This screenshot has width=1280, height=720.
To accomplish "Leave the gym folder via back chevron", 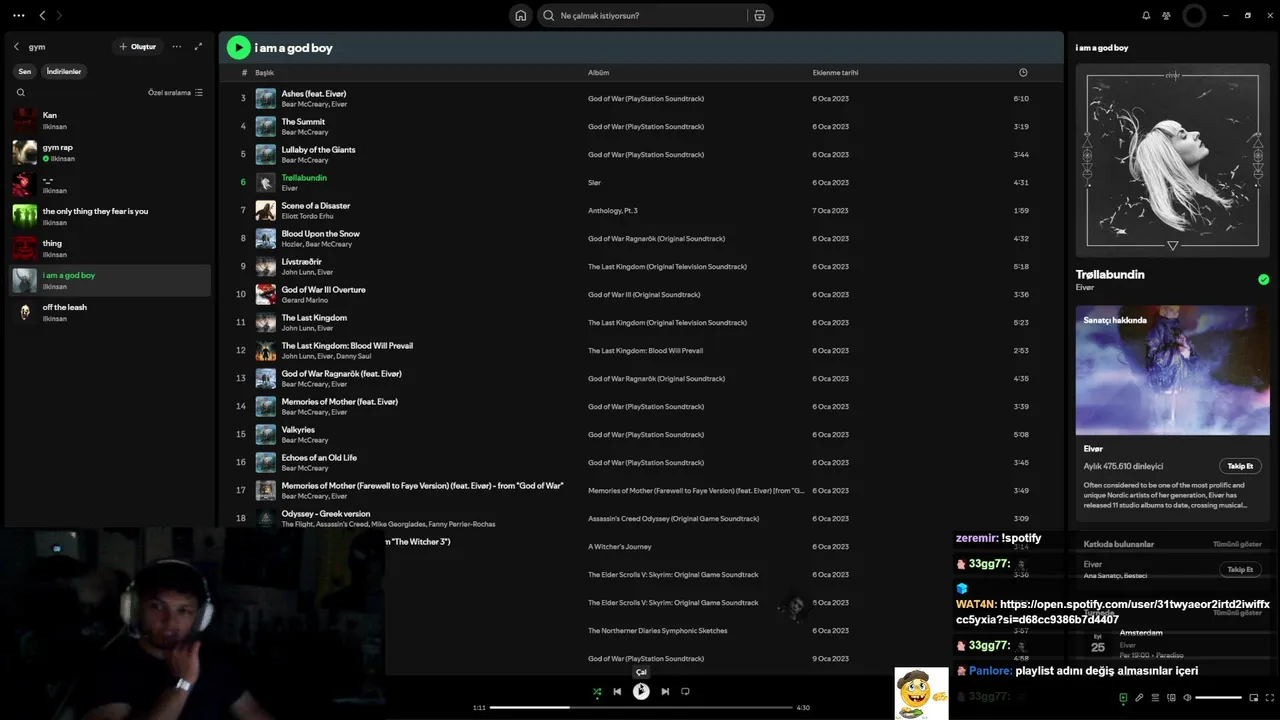I will pyautogui.click(x=16, y=46).
